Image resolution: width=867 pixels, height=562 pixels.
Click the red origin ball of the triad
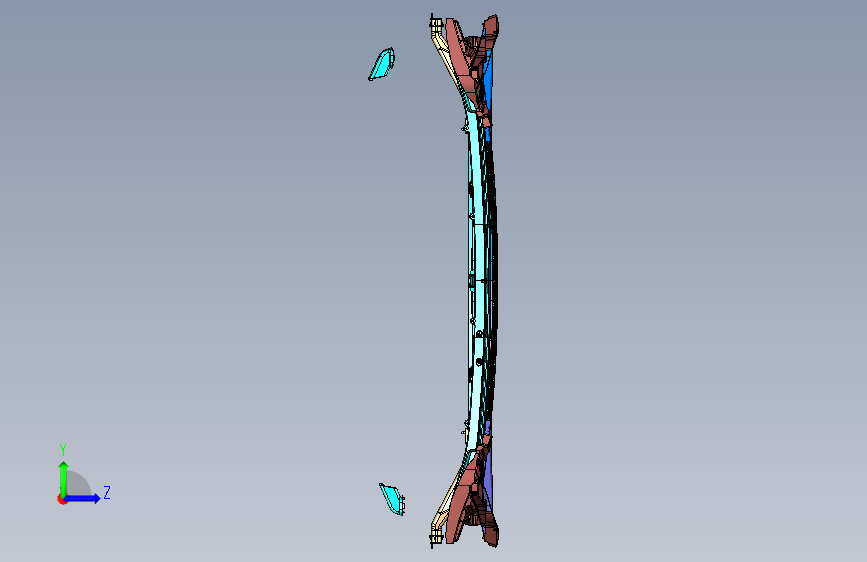tap(62, 499)
